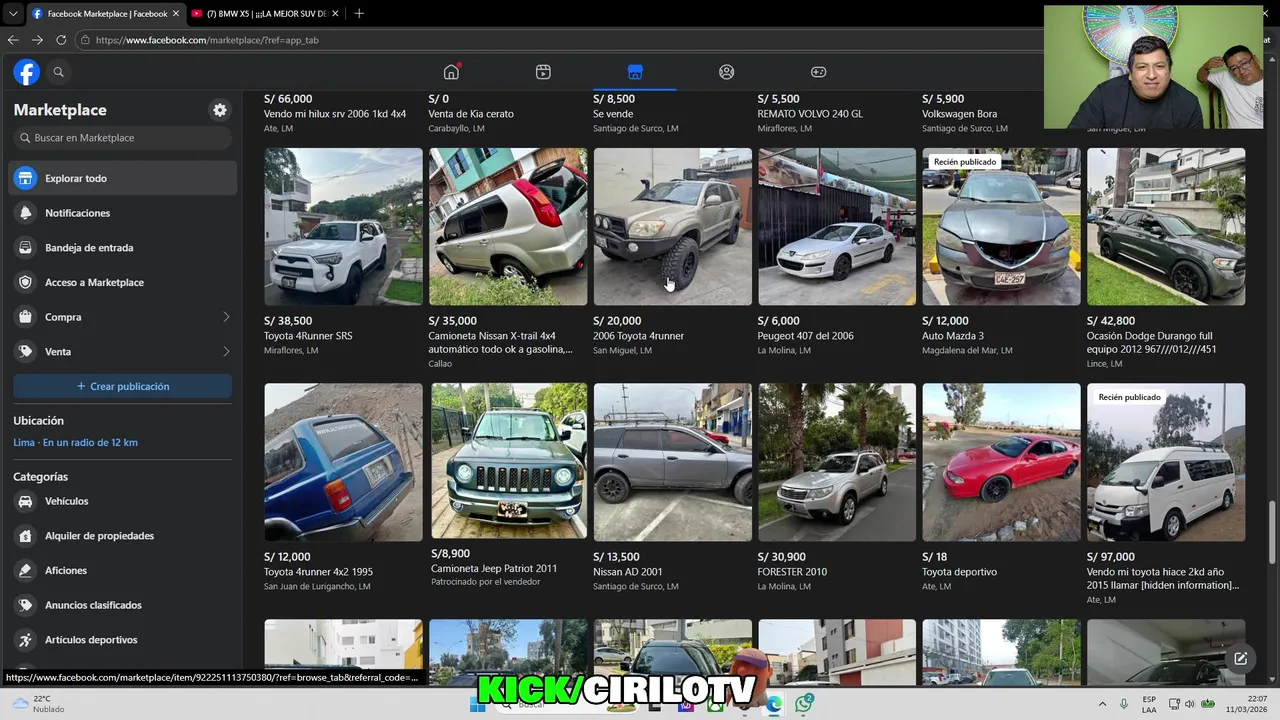Change location Lima radius 12 km link
This screenshot has width=1280, height=720.
tap(75, 442)
